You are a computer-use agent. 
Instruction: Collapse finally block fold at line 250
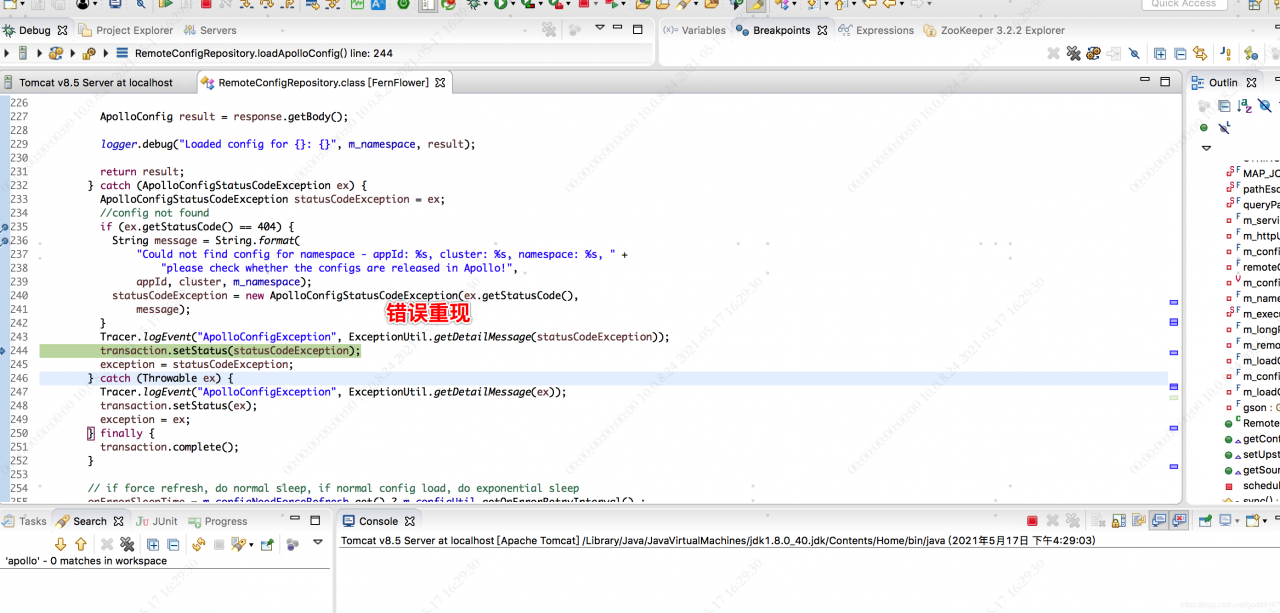[x=91, y=433]
